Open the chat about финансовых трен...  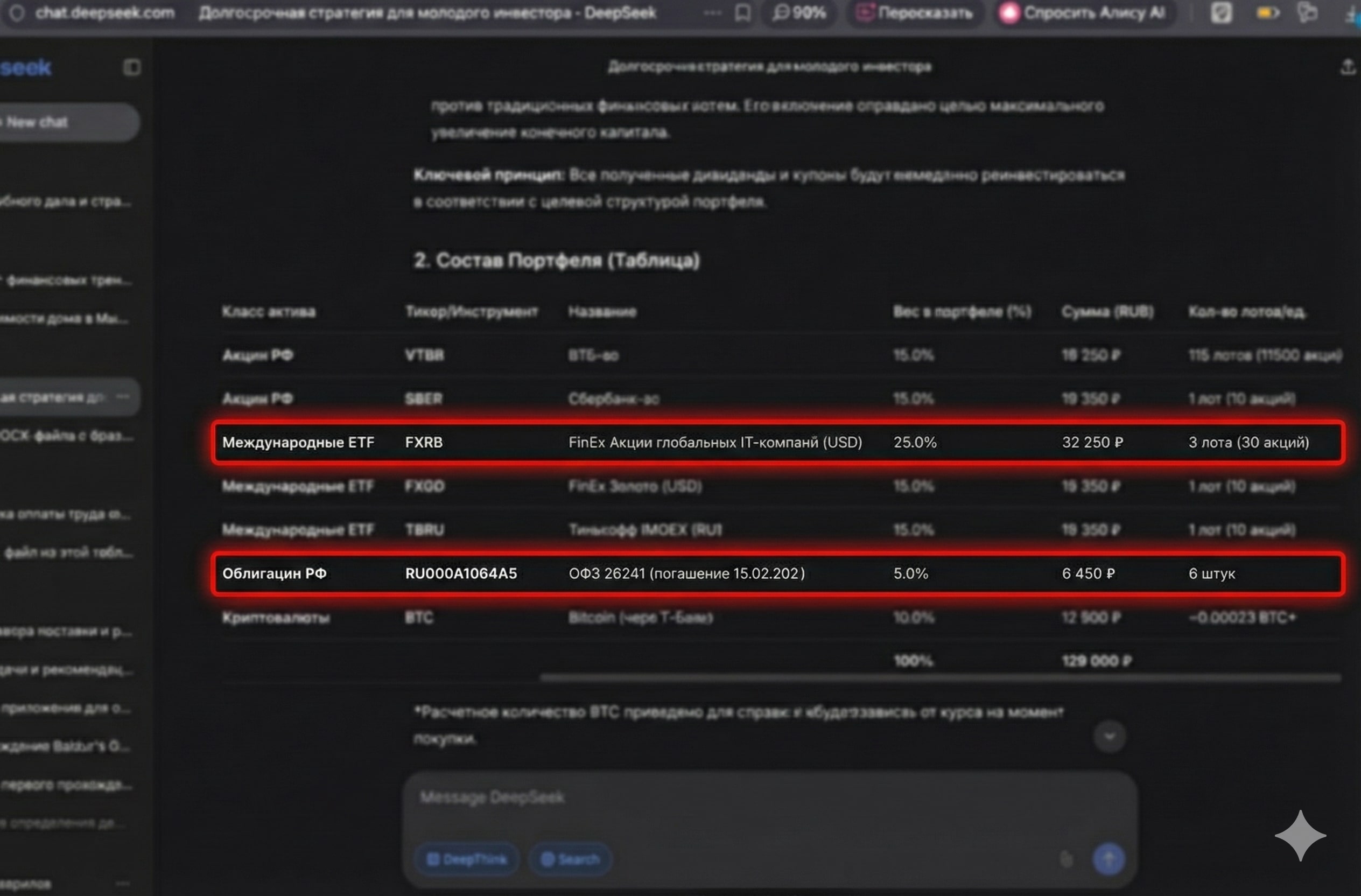click(66, 280)
